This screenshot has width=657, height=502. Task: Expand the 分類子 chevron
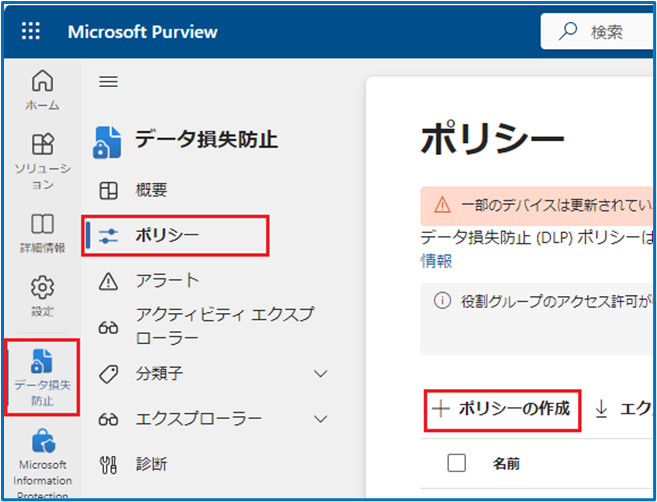(321, 373)
